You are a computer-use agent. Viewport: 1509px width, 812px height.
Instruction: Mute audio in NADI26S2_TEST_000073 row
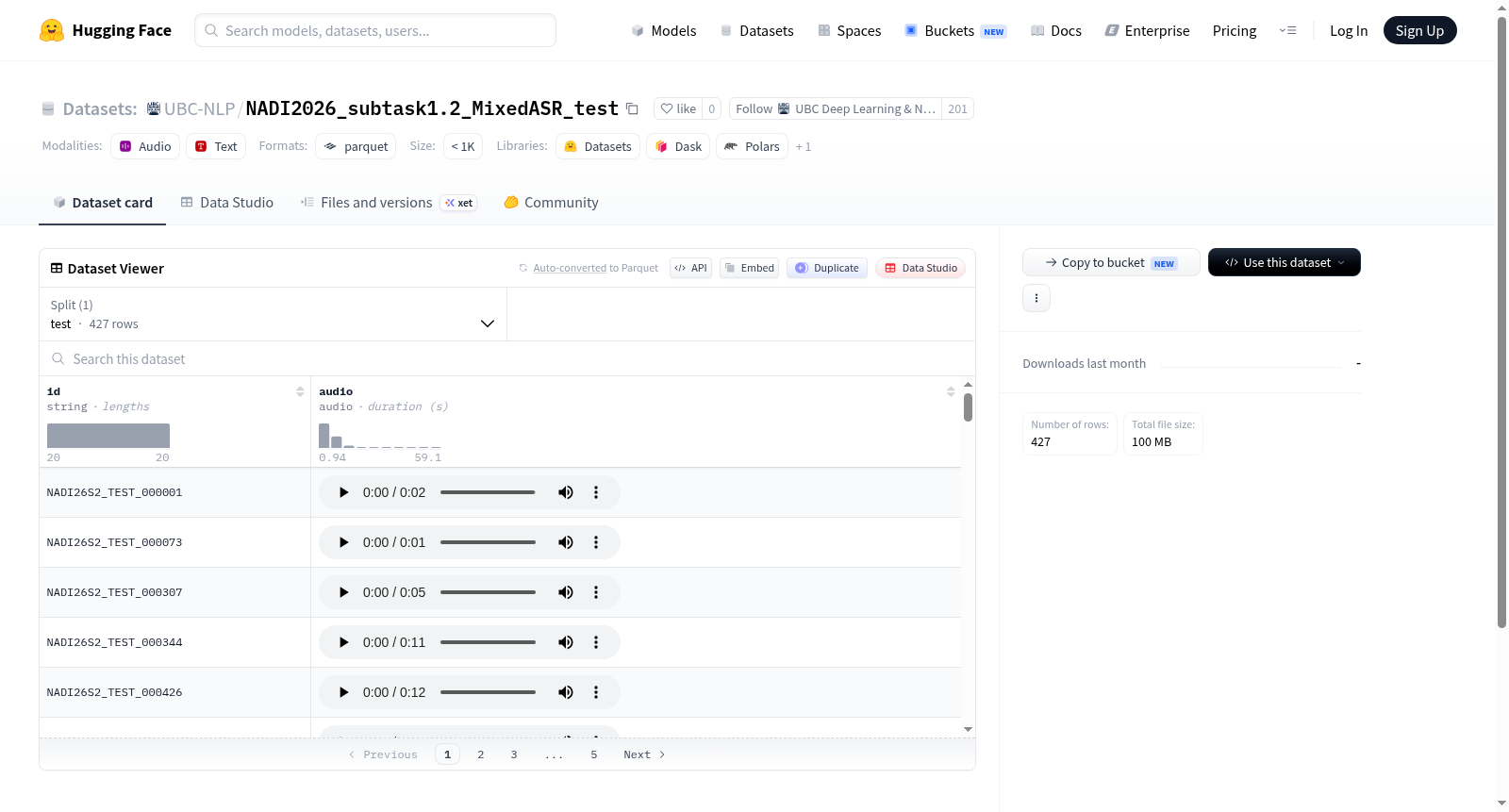point(566,542)
